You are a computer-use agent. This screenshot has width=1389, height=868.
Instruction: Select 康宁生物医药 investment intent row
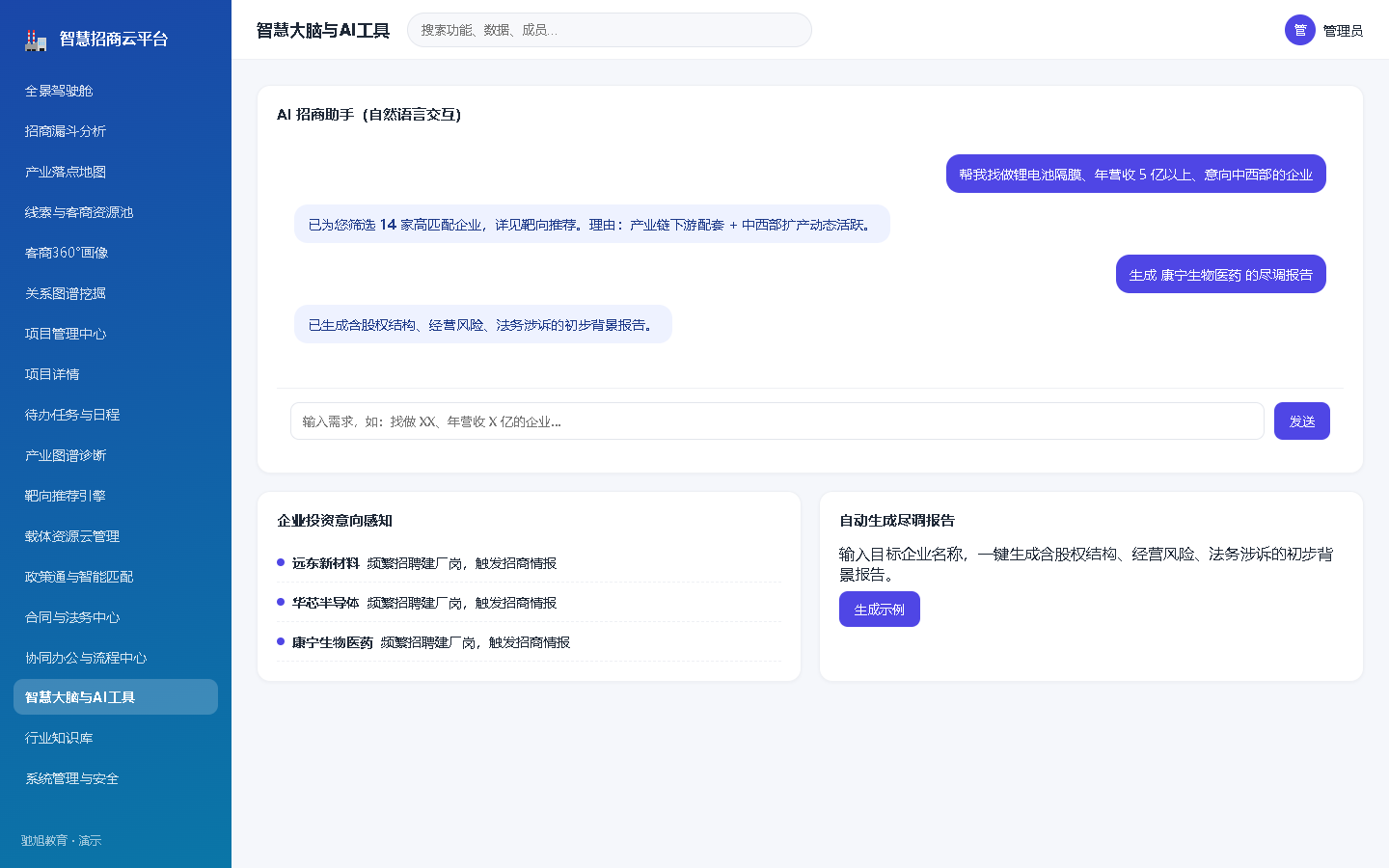tap(529, 642)
